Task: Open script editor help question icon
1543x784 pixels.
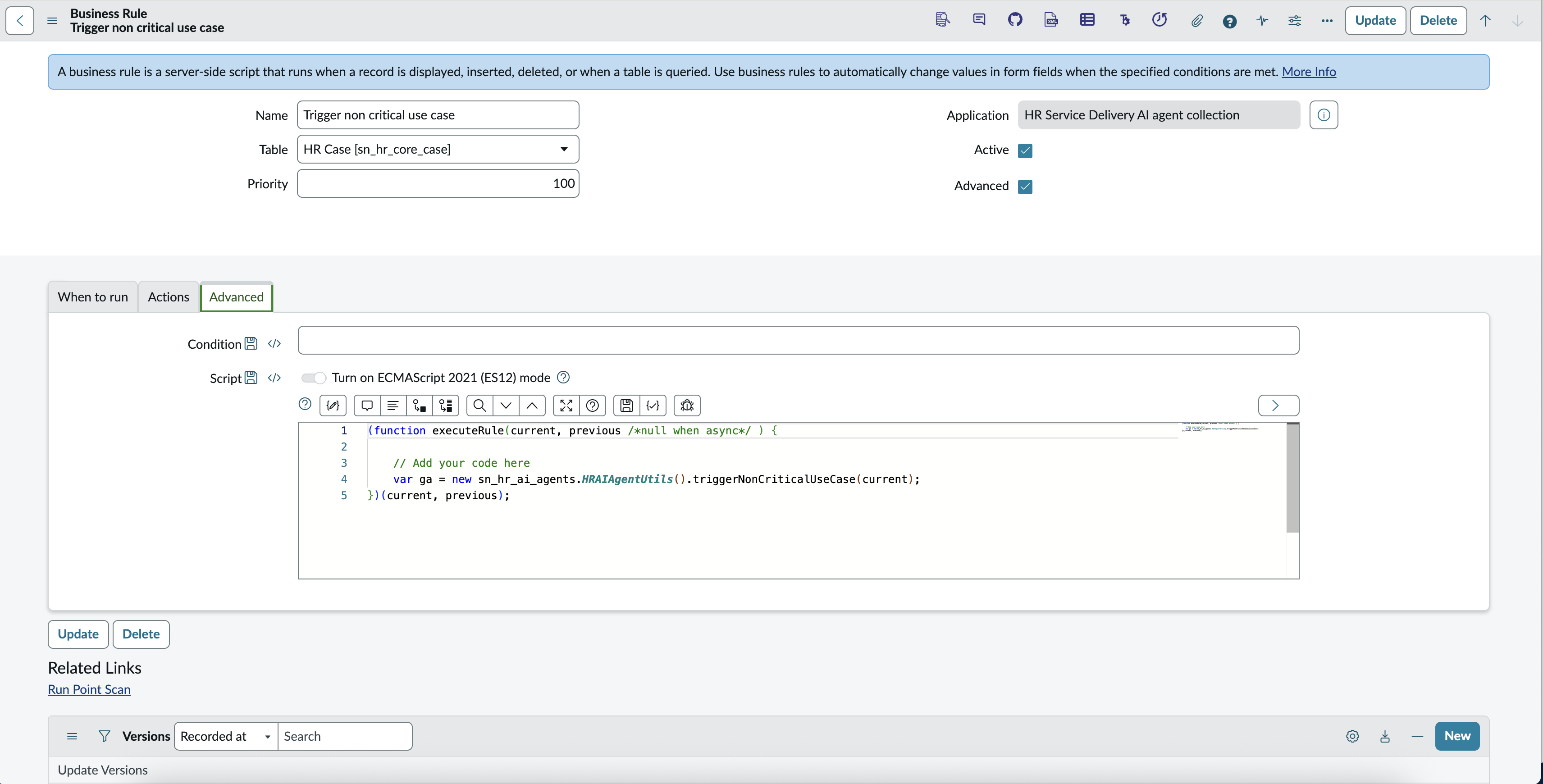Action: click(593, 406)
